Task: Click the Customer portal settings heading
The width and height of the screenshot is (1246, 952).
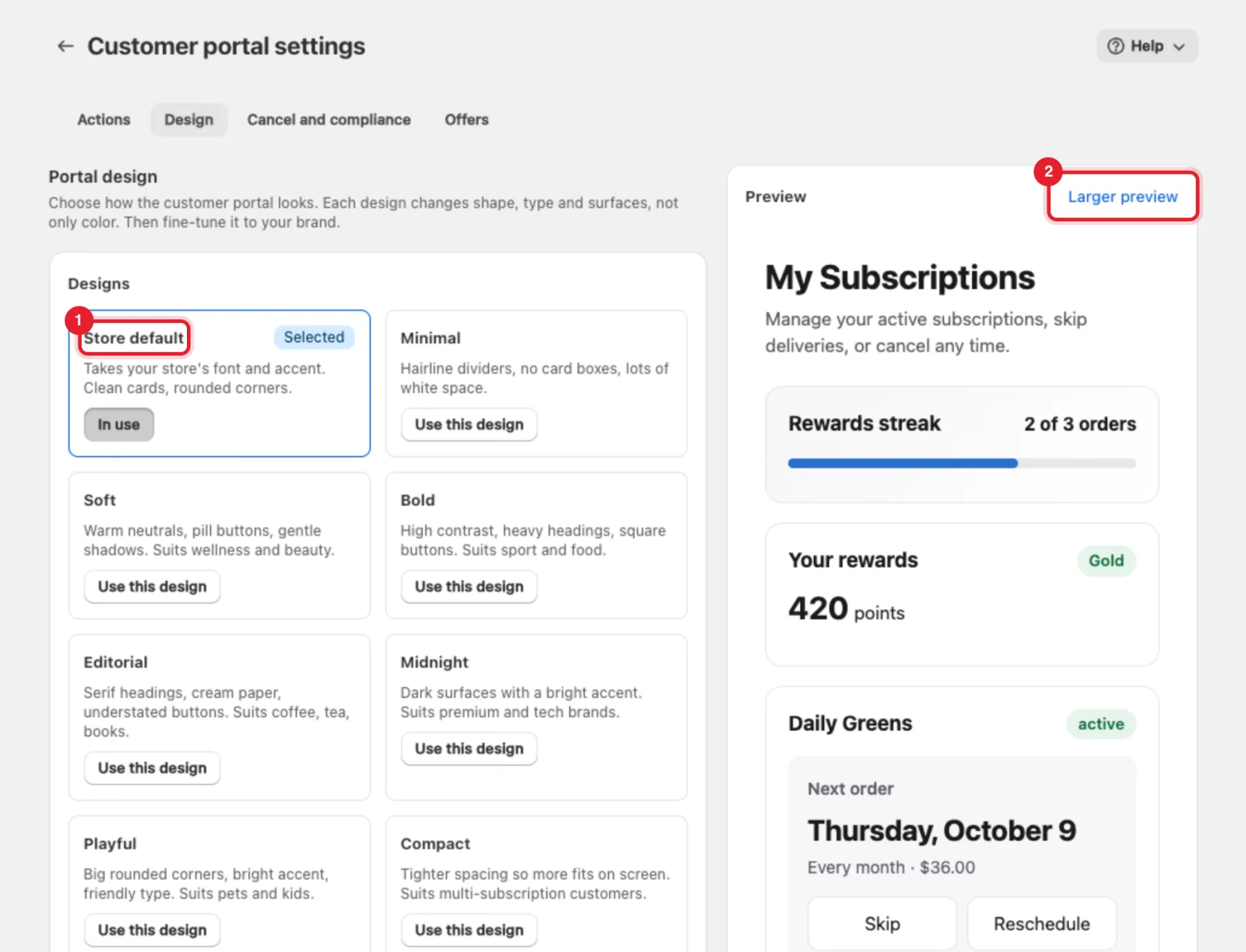Action: click(x=226, y=46)
